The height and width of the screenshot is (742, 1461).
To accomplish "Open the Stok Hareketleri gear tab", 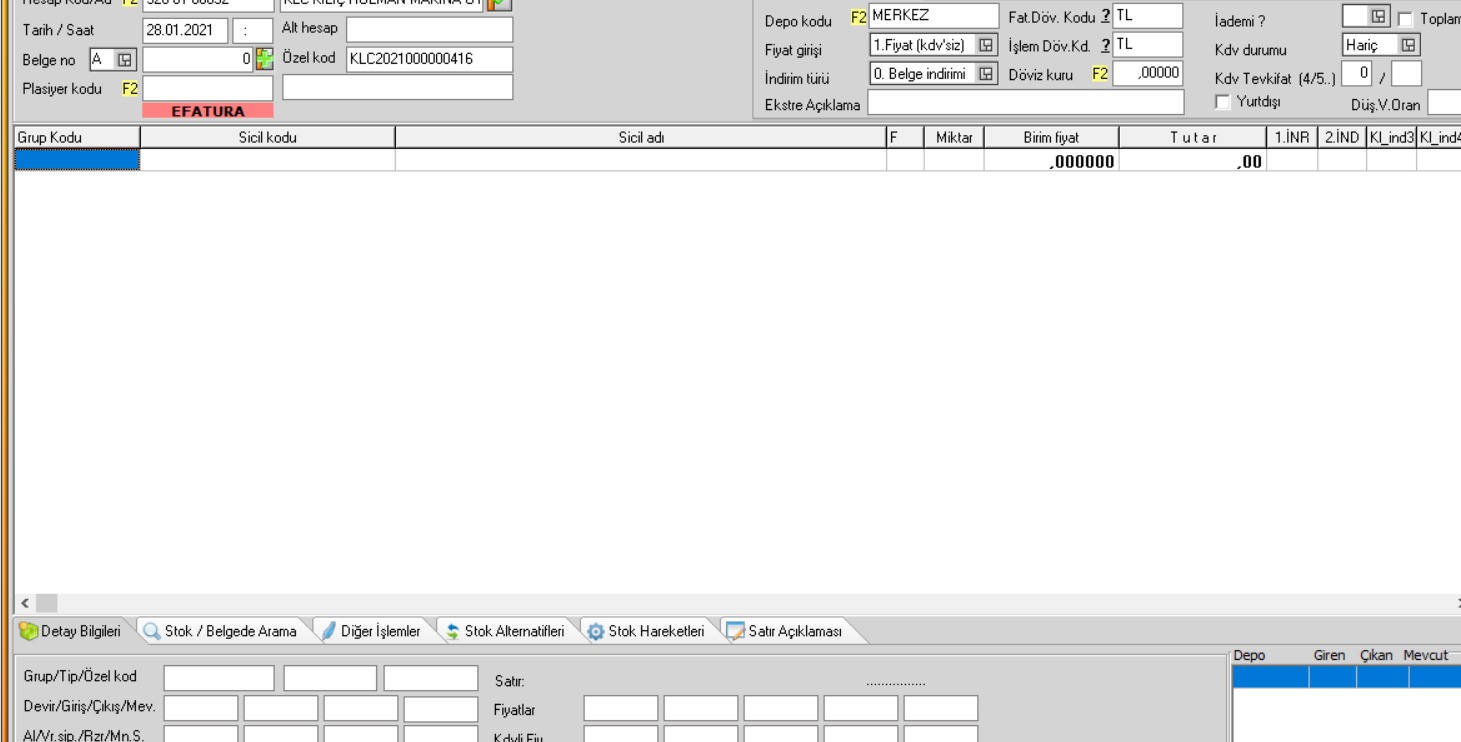I will pyautogui.click(x=645, y=631).
